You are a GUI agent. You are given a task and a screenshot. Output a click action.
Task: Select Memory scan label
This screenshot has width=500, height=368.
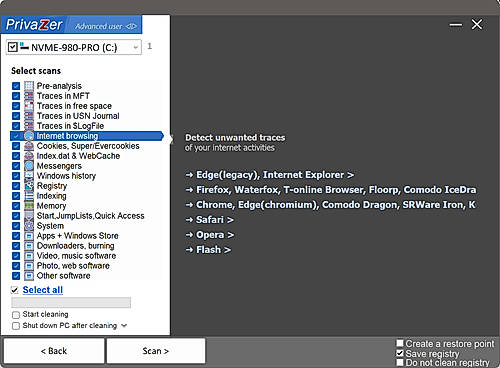(51, 206)
